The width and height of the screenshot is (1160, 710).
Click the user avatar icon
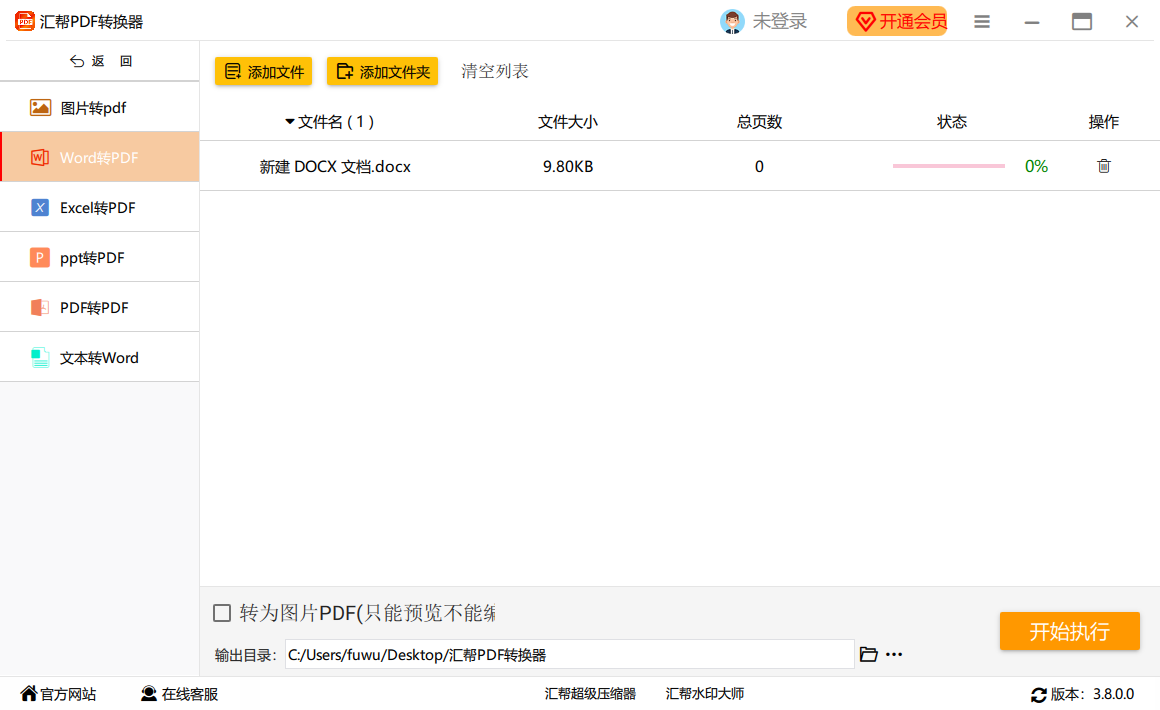(732, 21)
